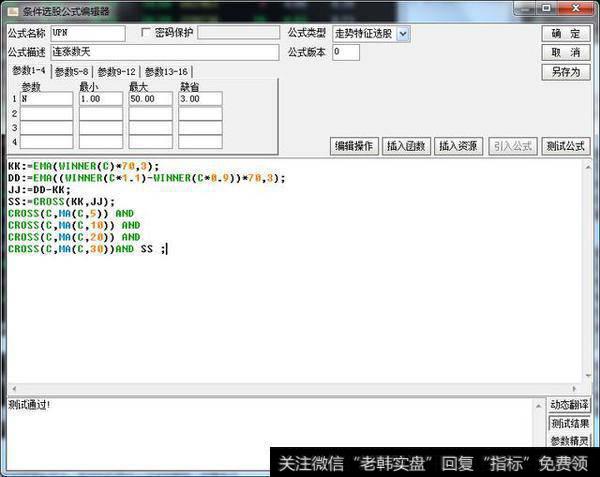Viewport: 600px width, 477px height.
Task: Click the 公式版本 number field
Action: coord(345,52)
